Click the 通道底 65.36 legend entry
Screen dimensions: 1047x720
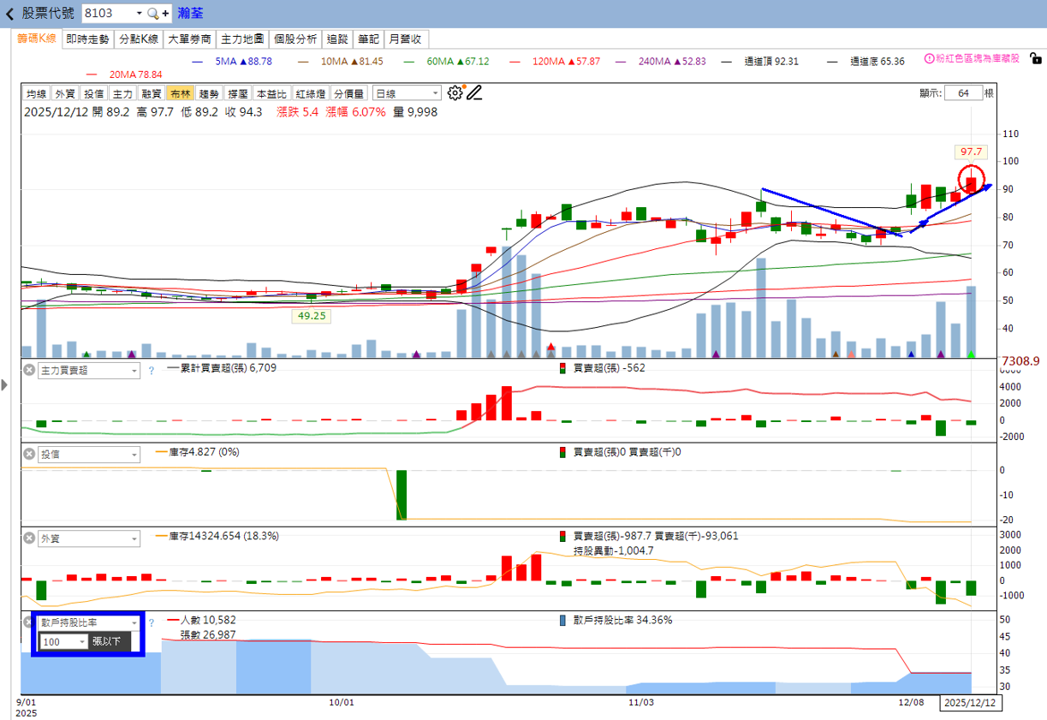(866, 61)
